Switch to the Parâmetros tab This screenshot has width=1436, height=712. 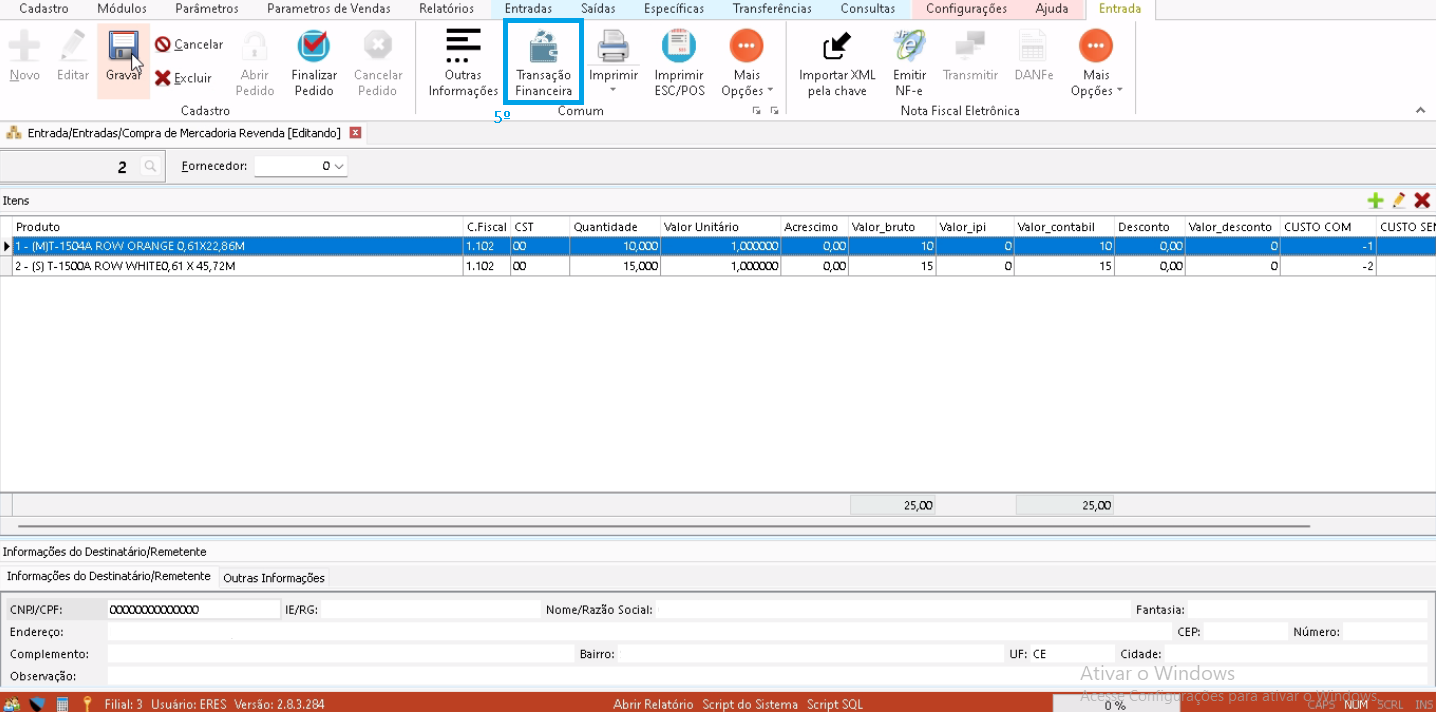[207, 9]
